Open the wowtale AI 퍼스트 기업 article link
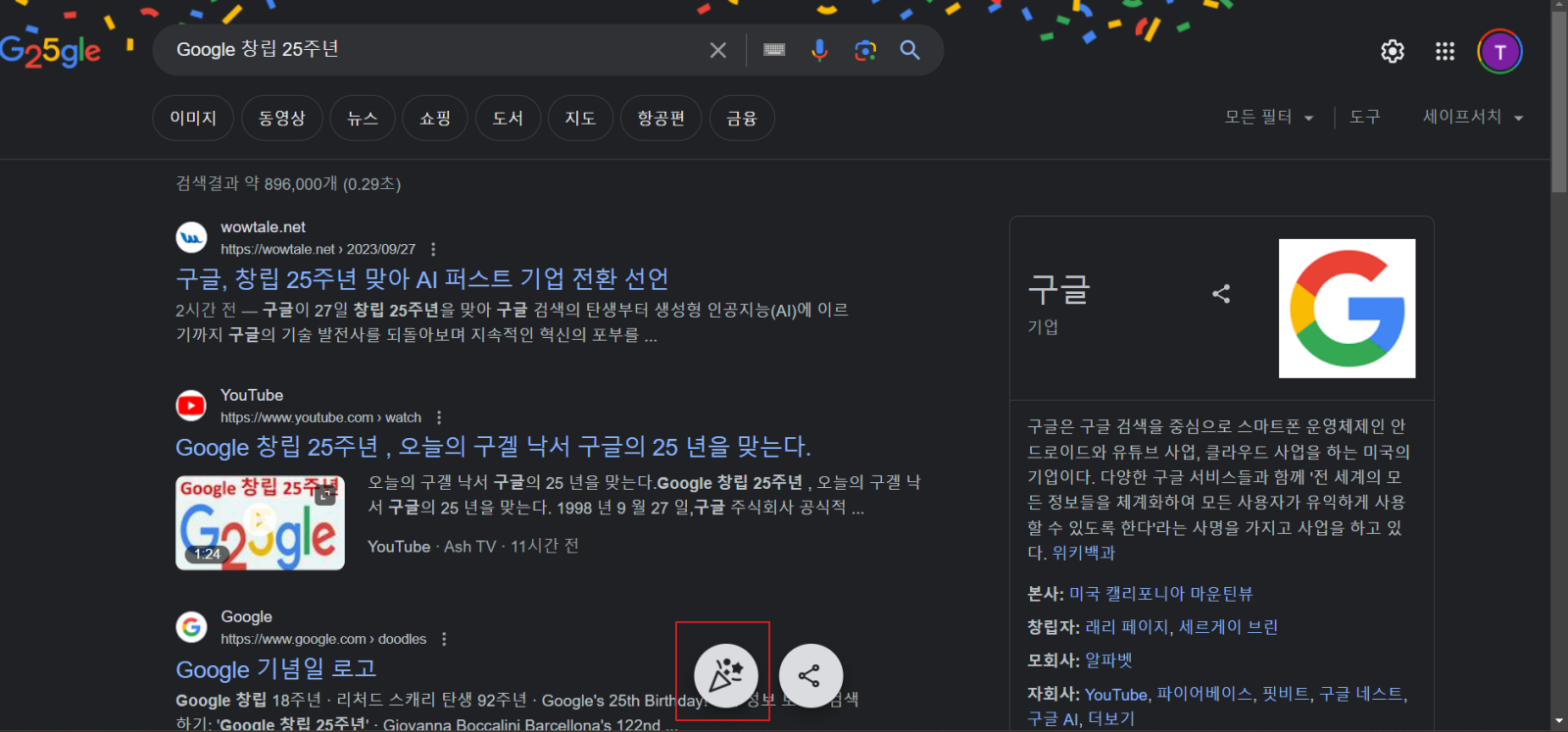This screenshot has width=1568, height=732. (421, 279)
